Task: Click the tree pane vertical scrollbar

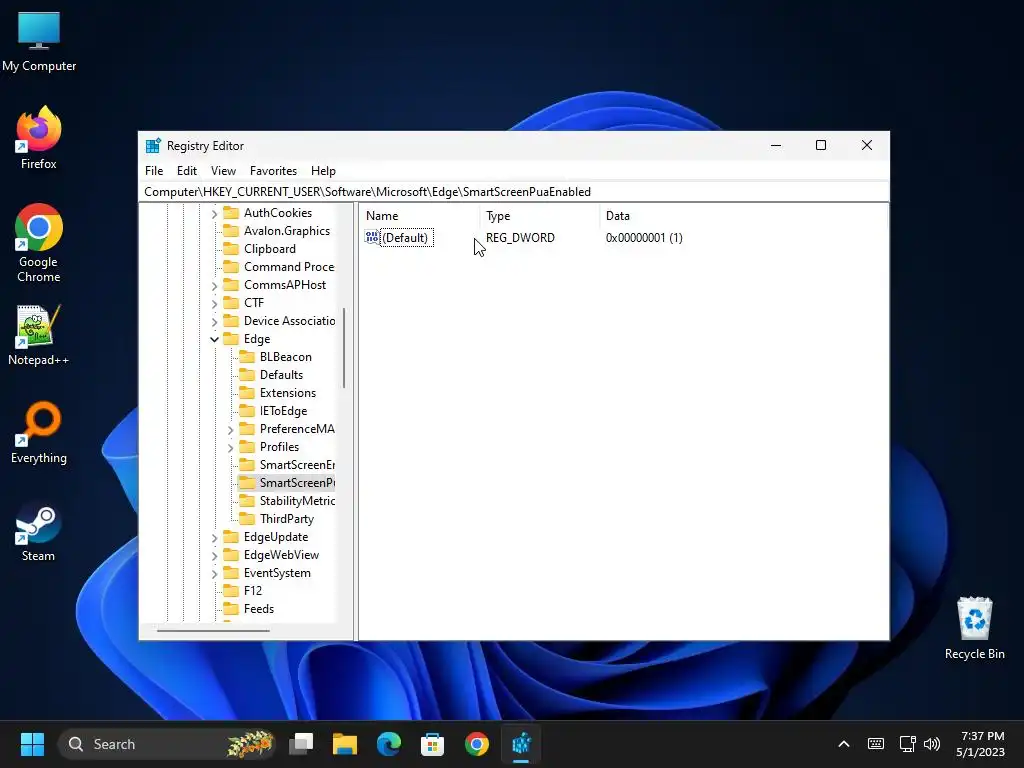Action: [x=344, y=348]
